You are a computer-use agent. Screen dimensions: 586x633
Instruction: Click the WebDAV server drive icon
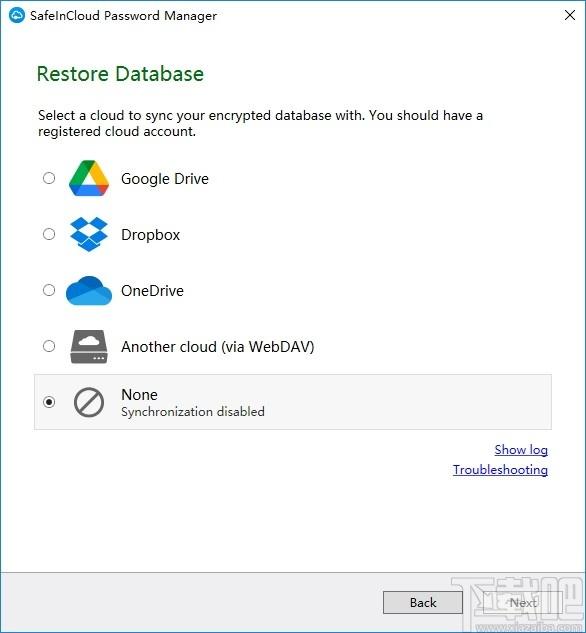89,346
